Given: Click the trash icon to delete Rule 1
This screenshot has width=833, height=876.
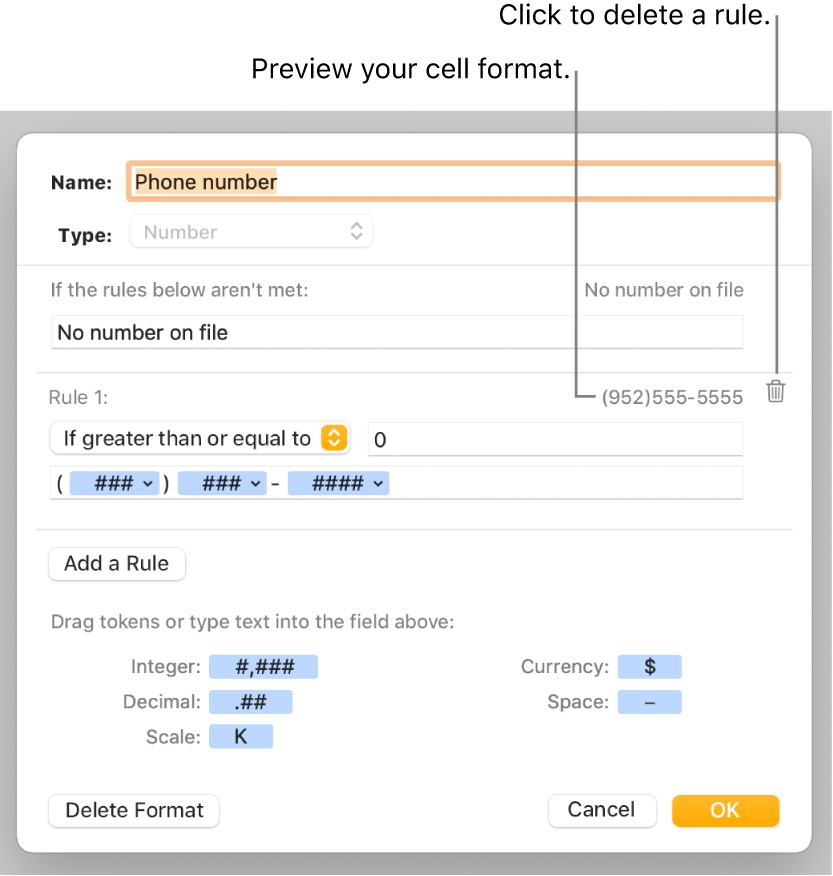Looking at the screenshot, I should pos(776,391).
